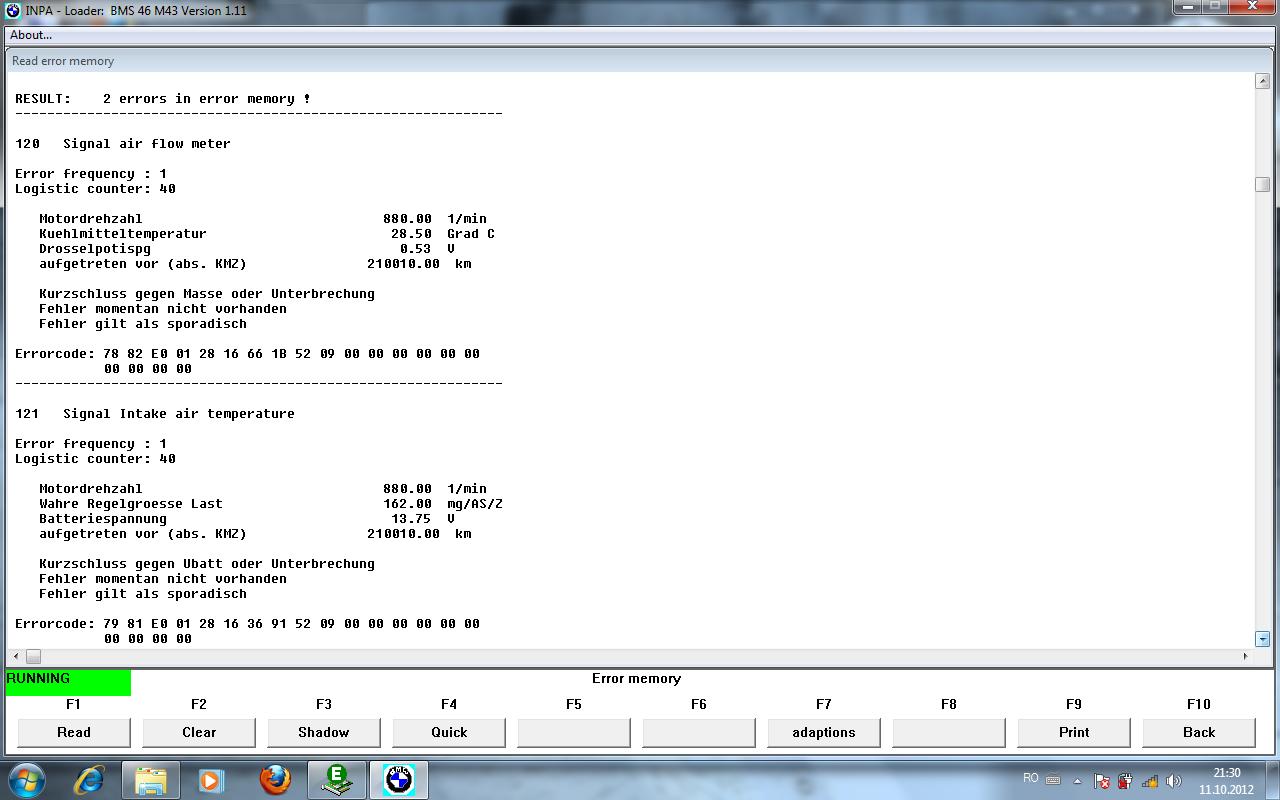Open Windows Explorer folder icon in taskbar
This screenshot has height=800, width=1280.
[151, 780]
